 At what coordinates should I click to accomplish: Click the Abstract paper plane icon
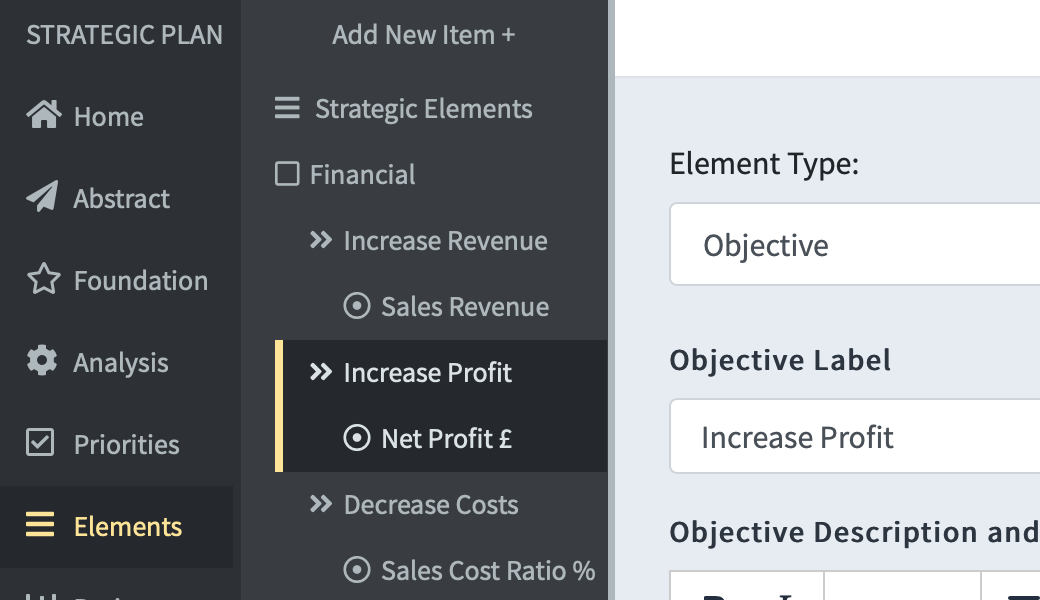[42, 197]
